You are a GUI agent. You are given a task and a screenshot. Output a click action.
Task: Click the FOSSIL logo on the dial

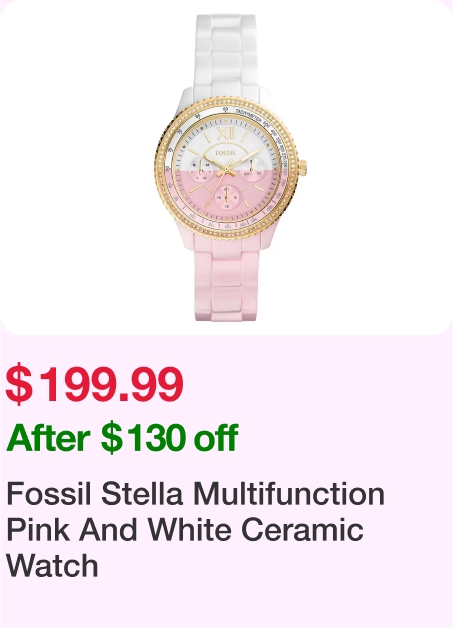(x=226, y=153)
